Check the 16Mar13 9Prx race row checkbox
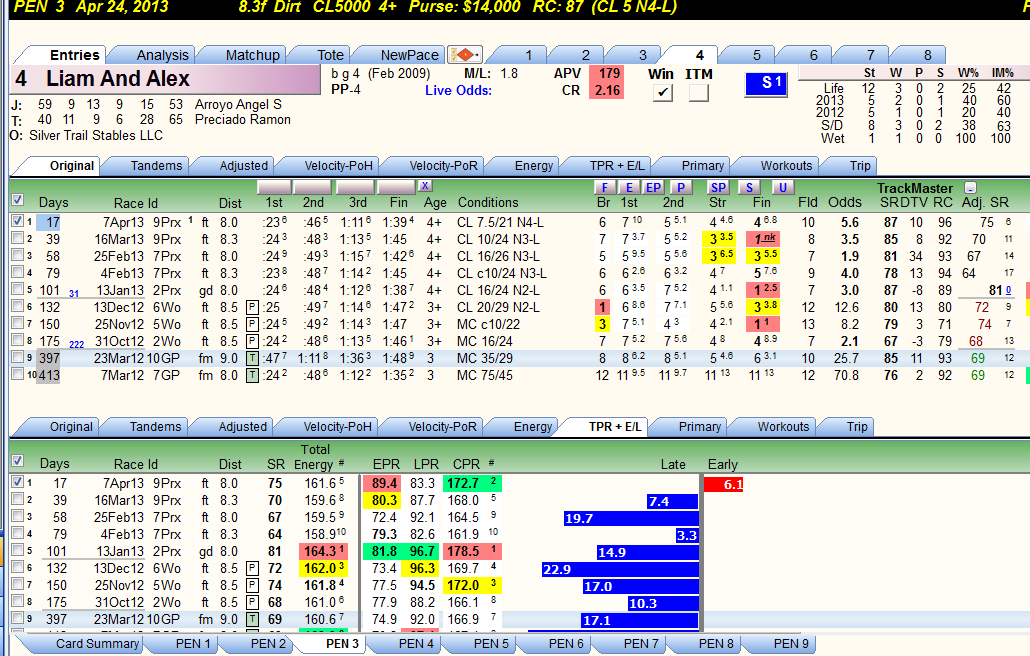Viewport: 1030px width, 656px height. pyautogui.click(x=18, y=238)
